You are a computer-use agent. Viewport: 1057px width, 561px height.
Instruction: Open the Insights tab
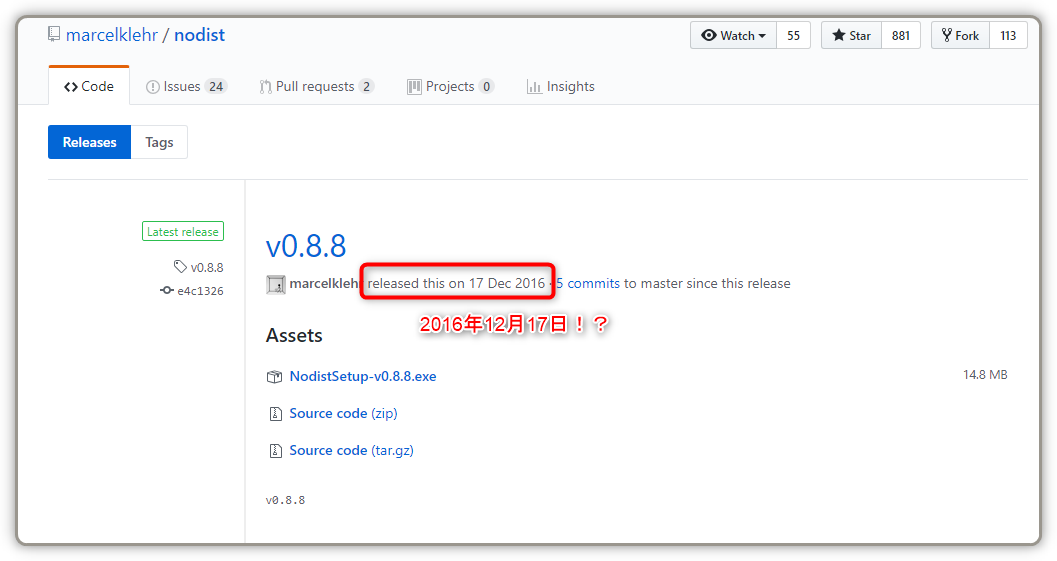561,86
